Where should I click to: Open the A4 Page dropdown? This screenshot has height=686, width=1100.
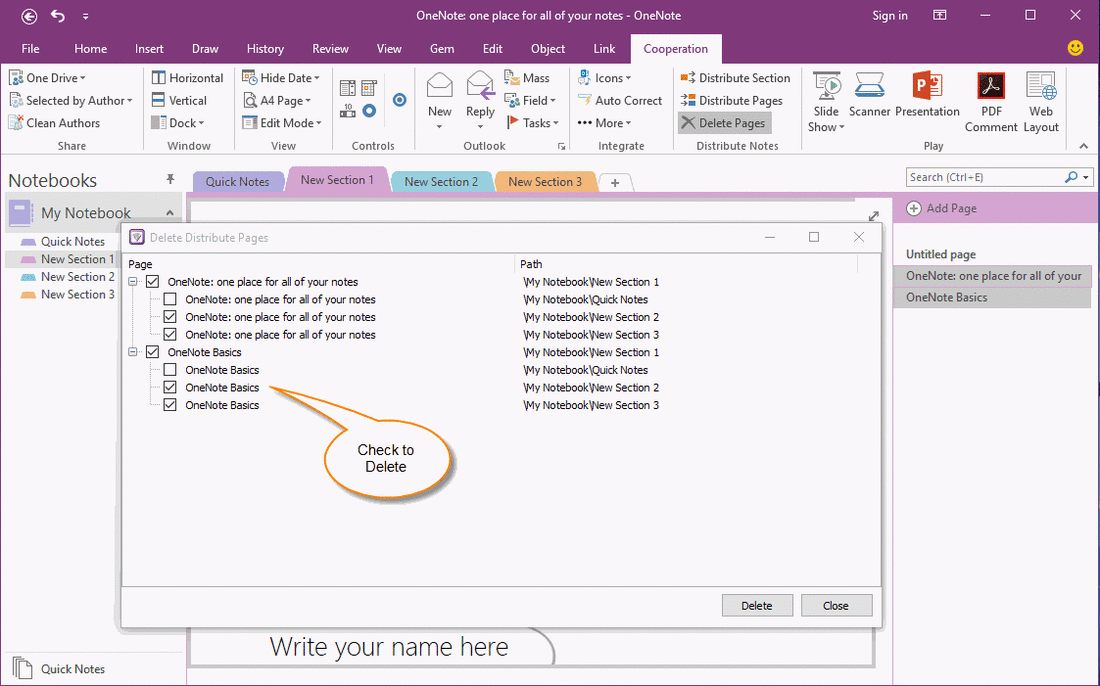point(276,100)
